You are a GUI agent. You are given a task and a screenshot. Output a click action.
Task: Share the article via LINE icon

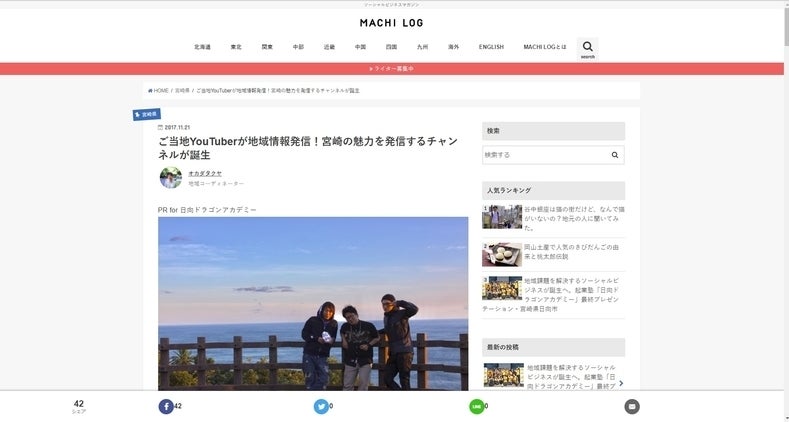476,406
